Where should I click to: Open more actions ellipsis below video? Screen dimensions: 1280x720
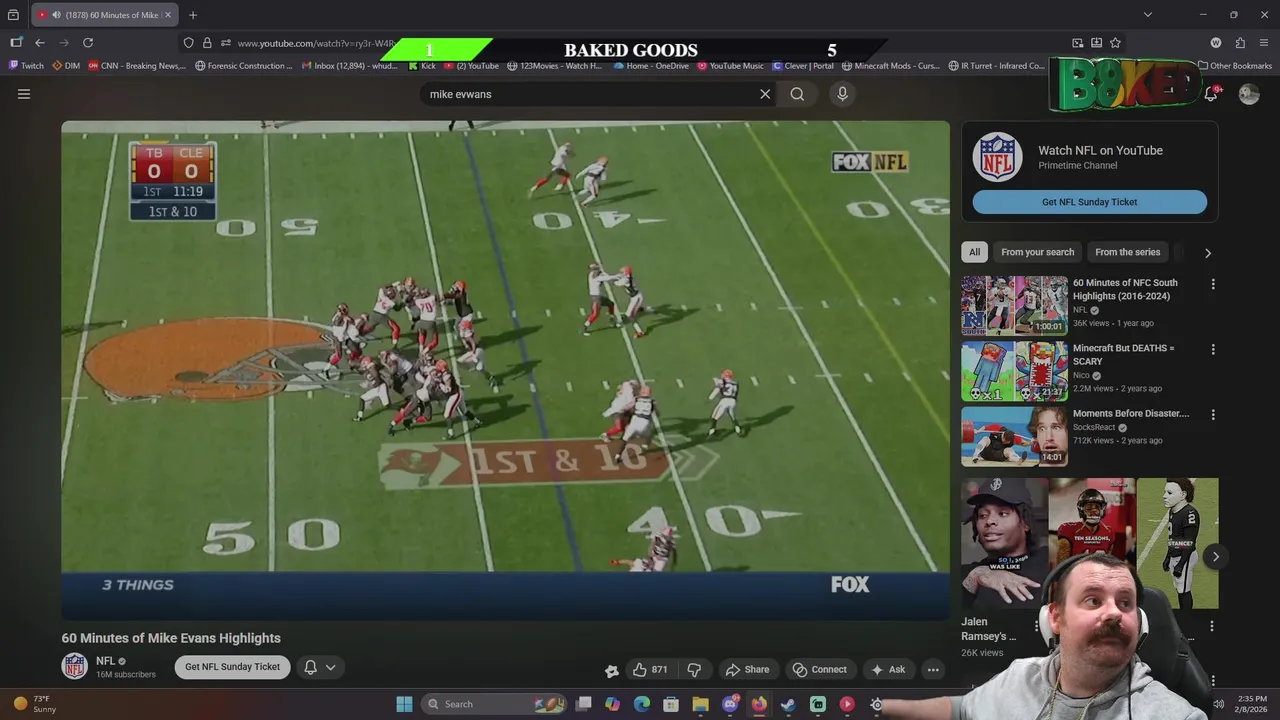933,670
